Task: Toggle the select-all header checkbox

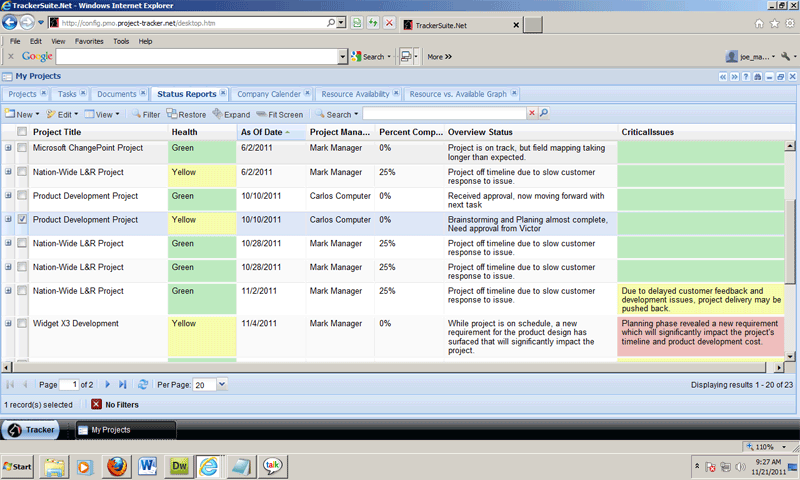Action: (22, 132)
